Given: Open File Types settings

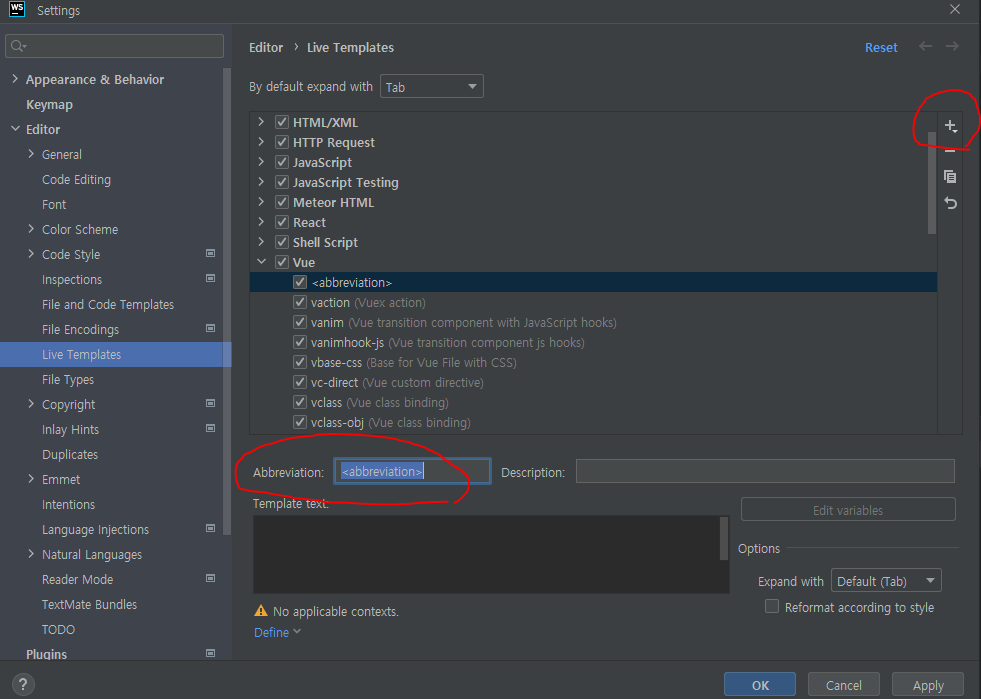Looking at the screenshot, I should click(x=68, y=380).
